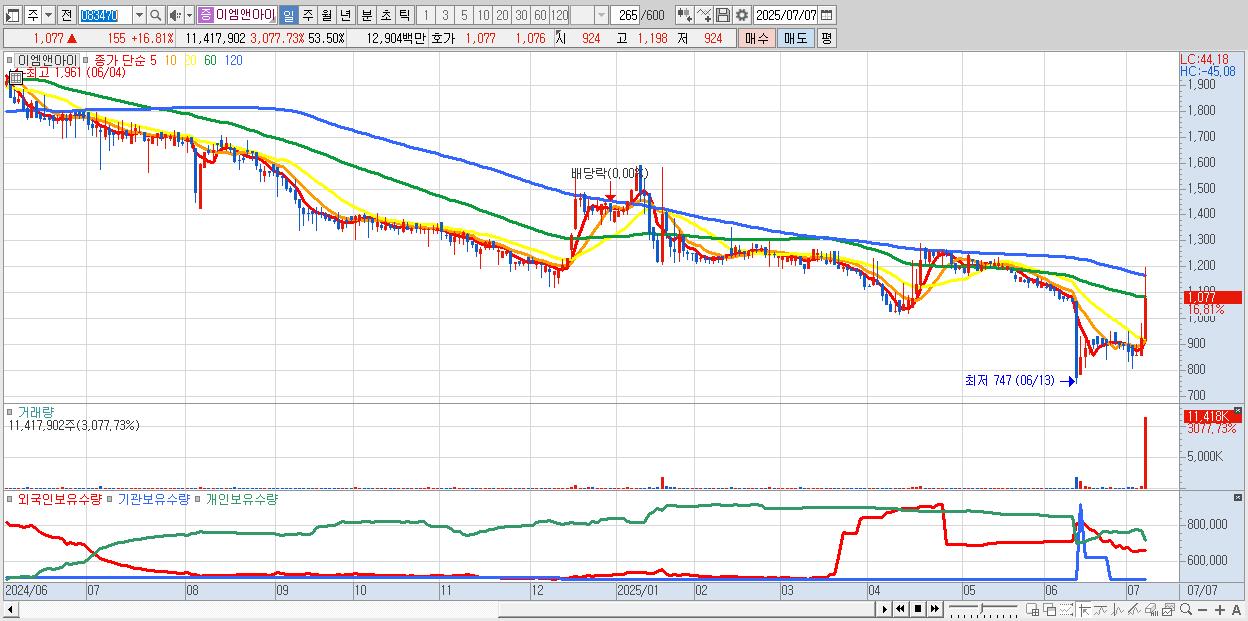Click the save chart floppy icon
Screen dimensions: 1248x621
pyautogui.click(x=722, y=15)
